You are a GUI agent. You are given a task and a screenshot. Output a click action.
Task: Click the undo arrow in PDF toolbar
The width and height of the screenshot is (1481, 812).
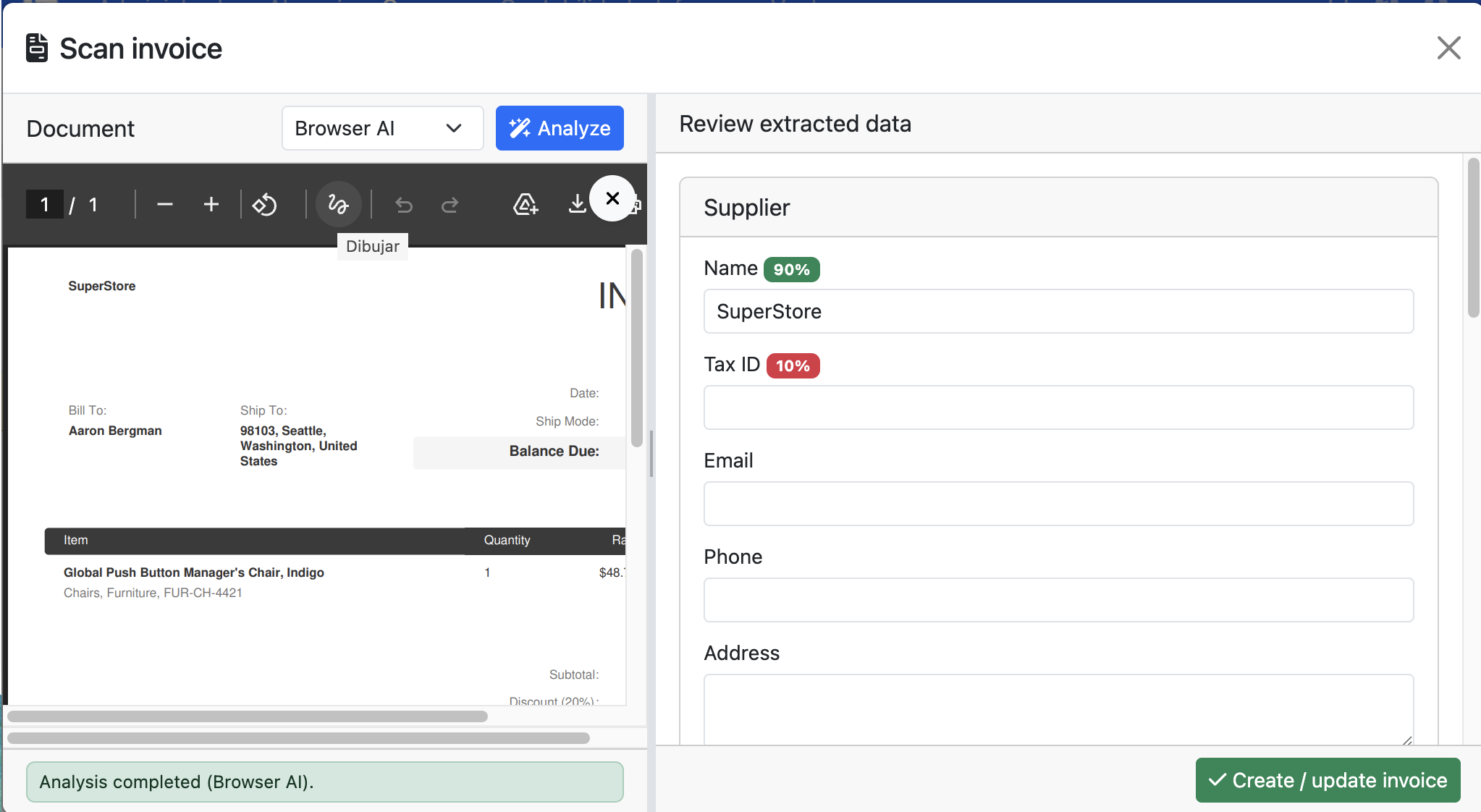click(x=404, y=206)
